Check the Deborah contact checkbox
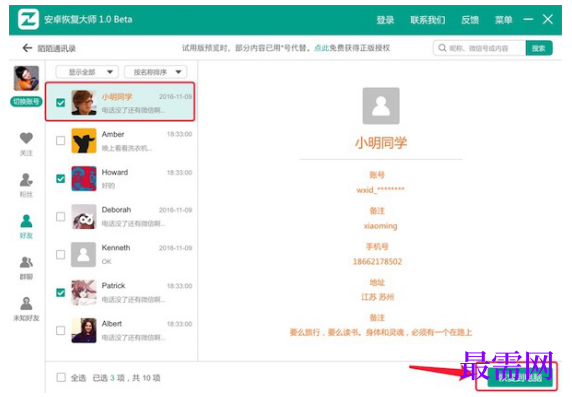Screen dimensions: 572x397 (61, 216)
